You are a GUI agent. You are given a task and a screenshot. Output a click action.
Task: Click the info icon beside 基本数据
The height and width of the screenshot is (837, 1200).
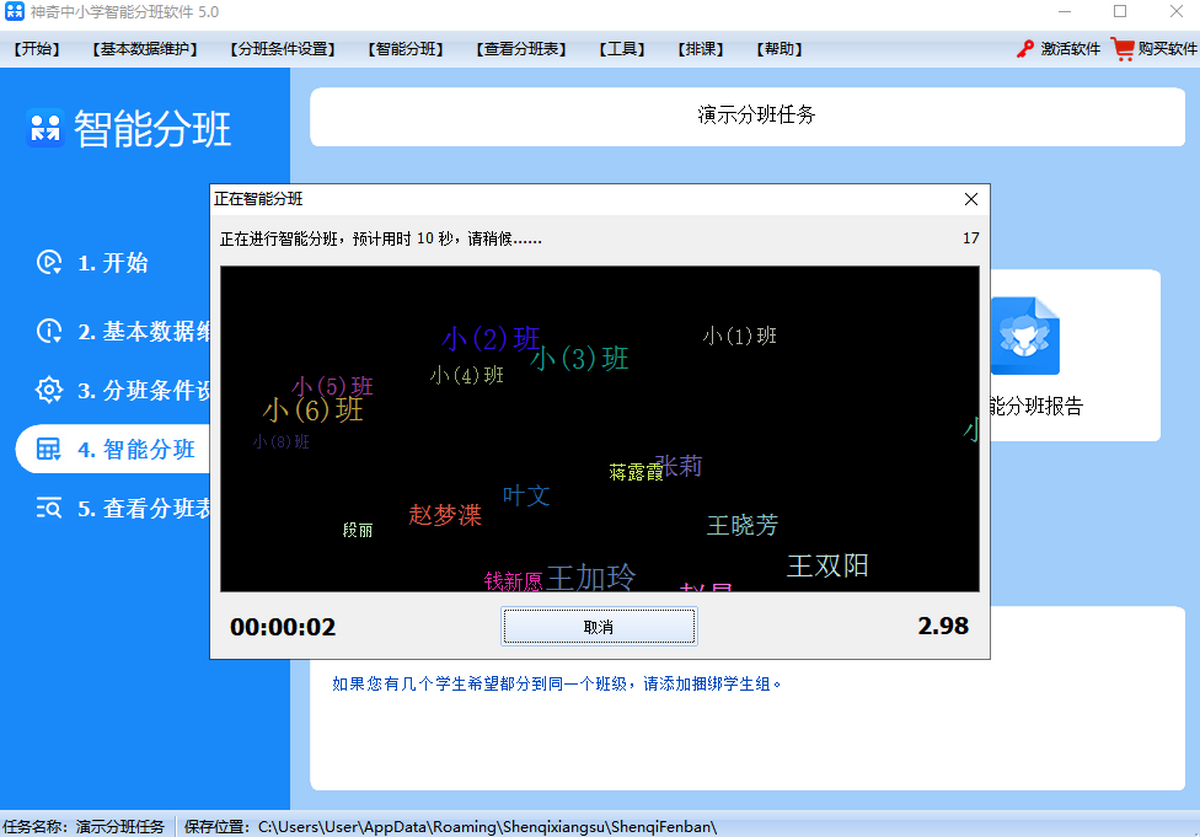[49, 331]
